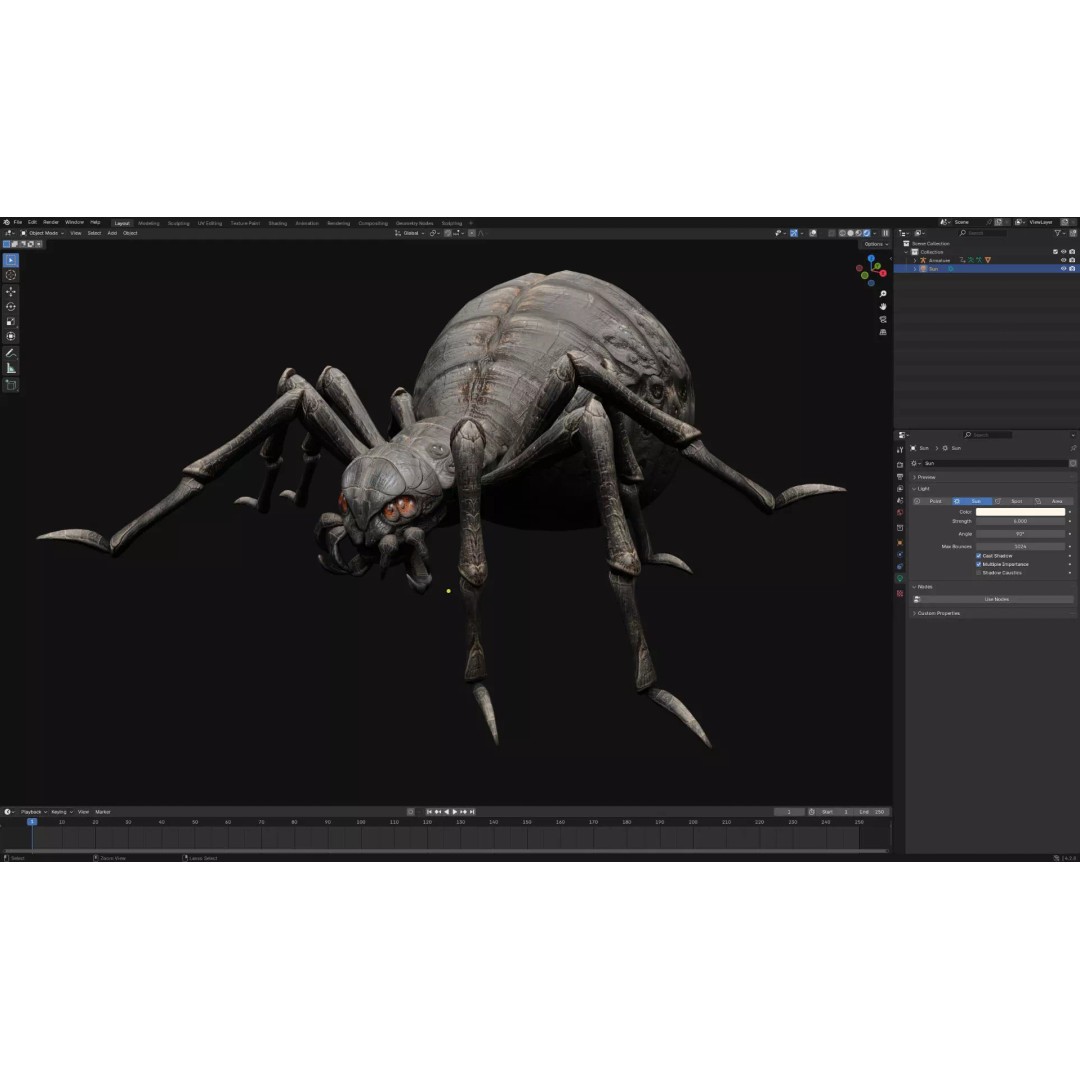This screenshot has height=1080, width=1080.
Task: Select the Transform tool
Action: (x=11, y=337)
